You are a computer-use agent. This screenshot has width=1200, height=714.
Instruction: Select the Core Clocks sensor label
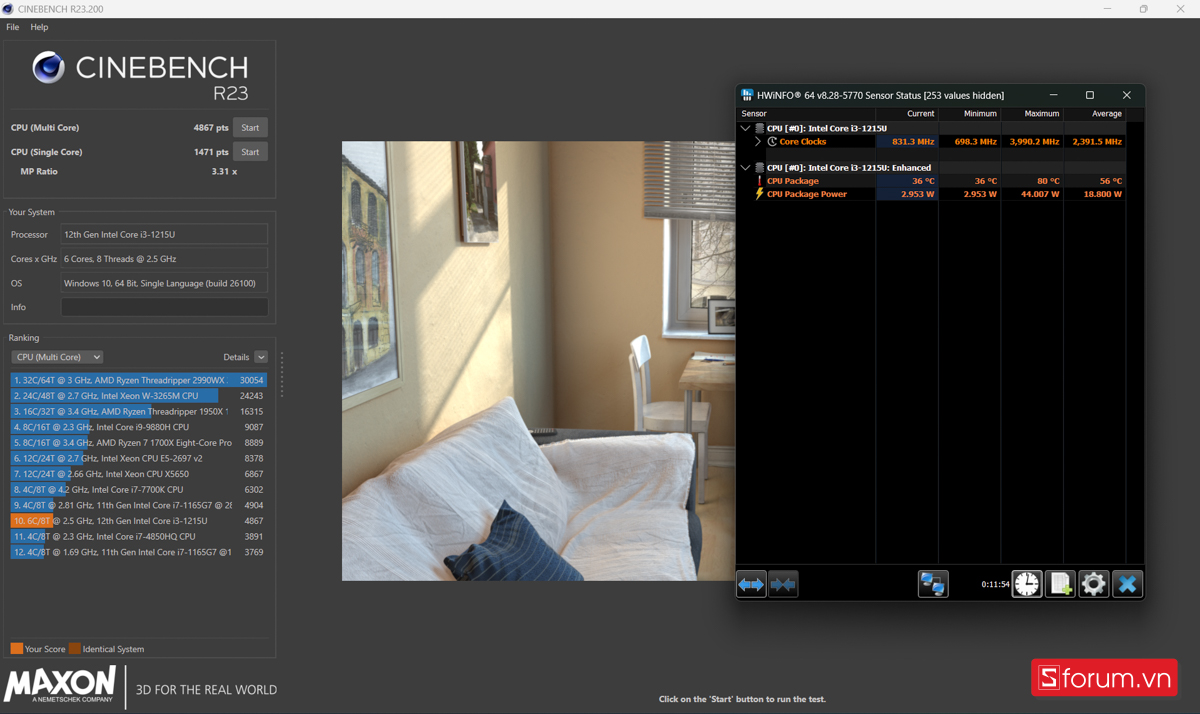(x=803, y=142)
